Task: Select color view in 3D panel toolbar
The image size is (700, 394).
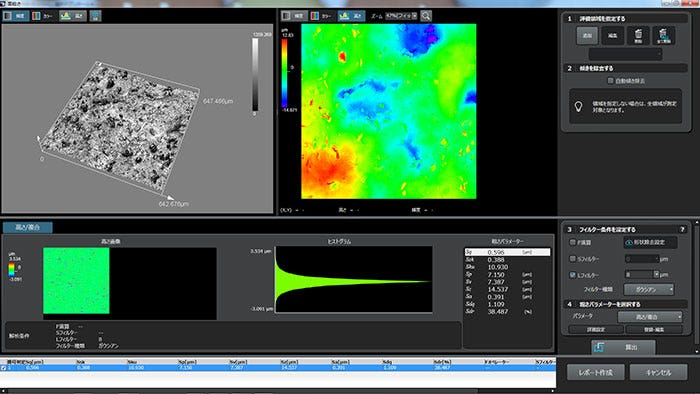Action: [x=43, y=16]
